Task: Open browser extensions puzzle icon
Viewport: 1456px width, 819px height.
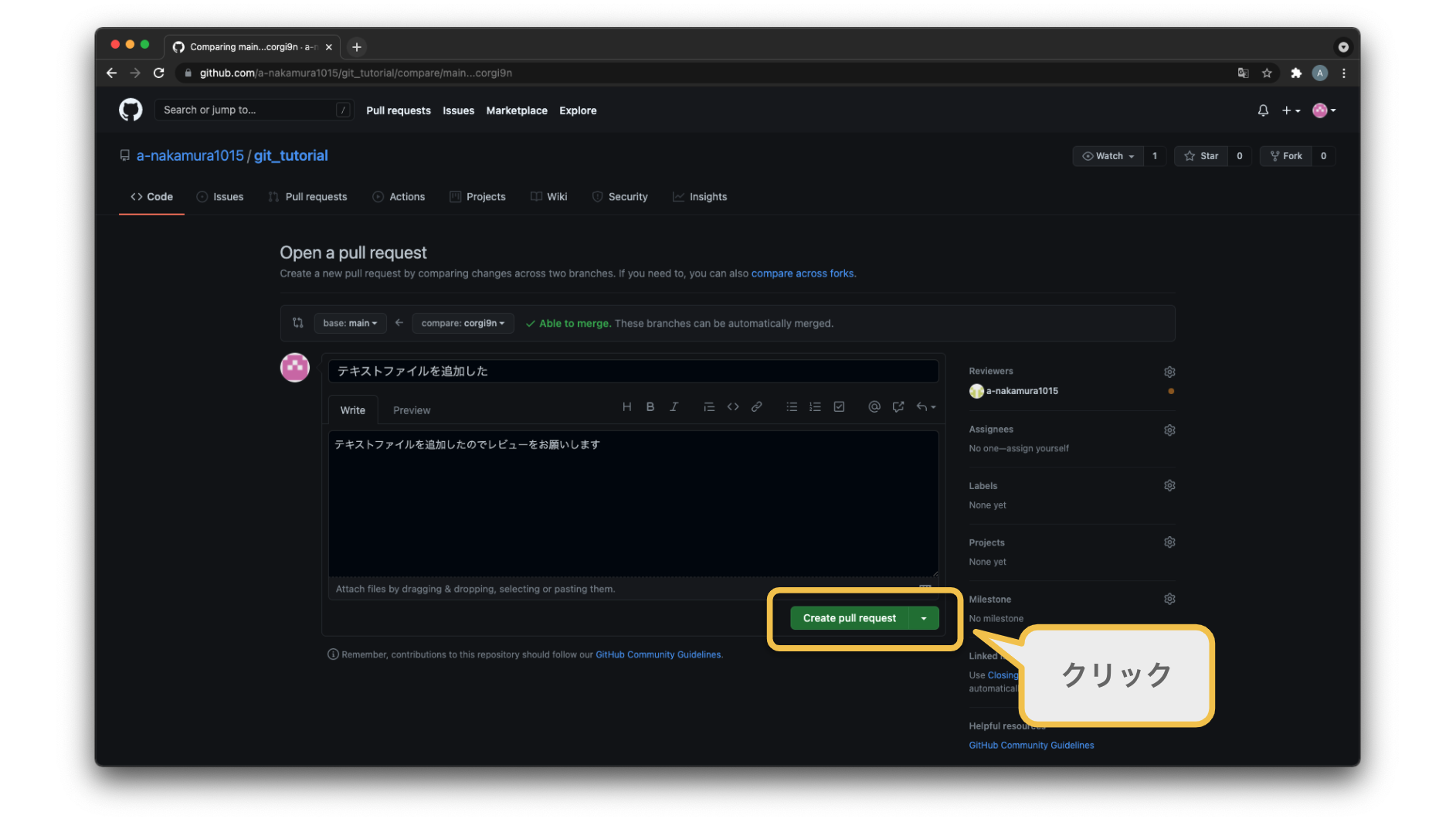Action: pos(1296,73)
